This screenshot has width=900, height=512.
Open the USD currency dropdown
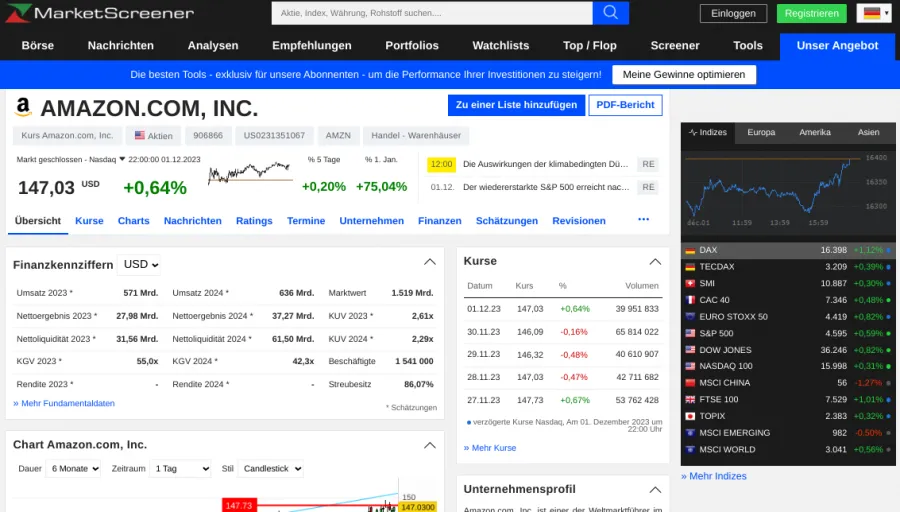click(x=140, y=265)
